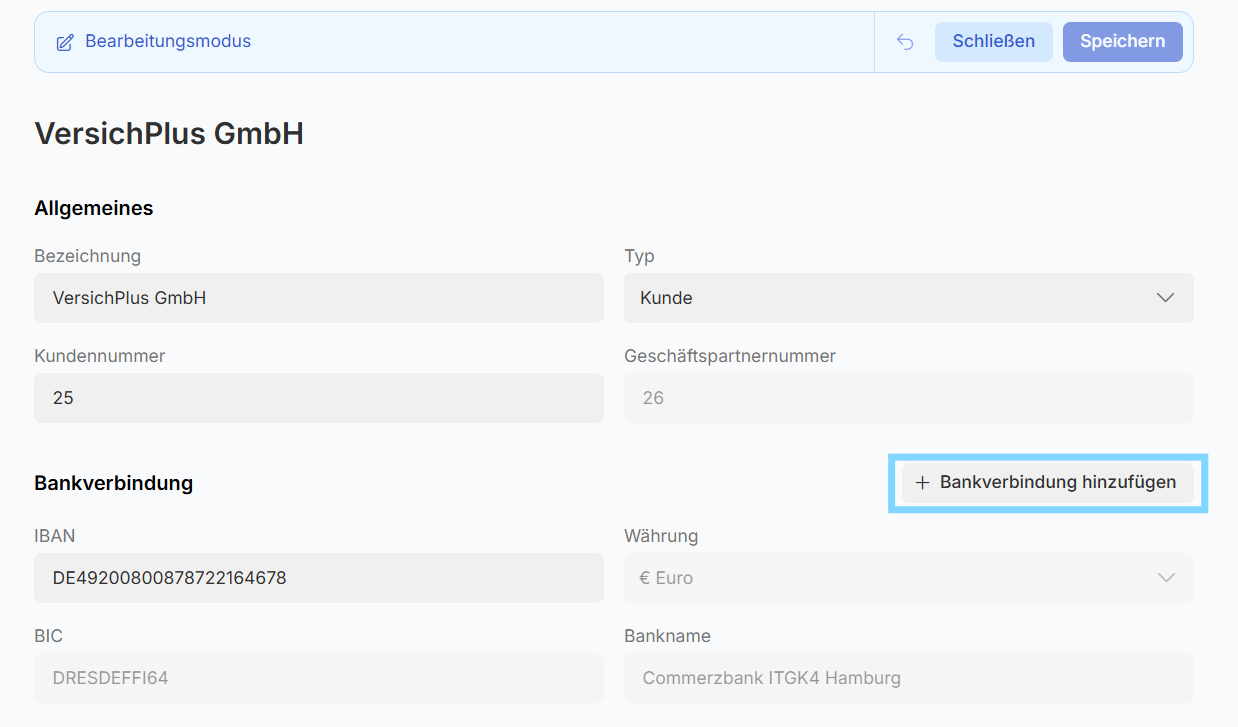Image resolution: width=1238 pixels, height=727 pixels.
Task: Click the undo arrow icon
Action: (x=905, y=42)
